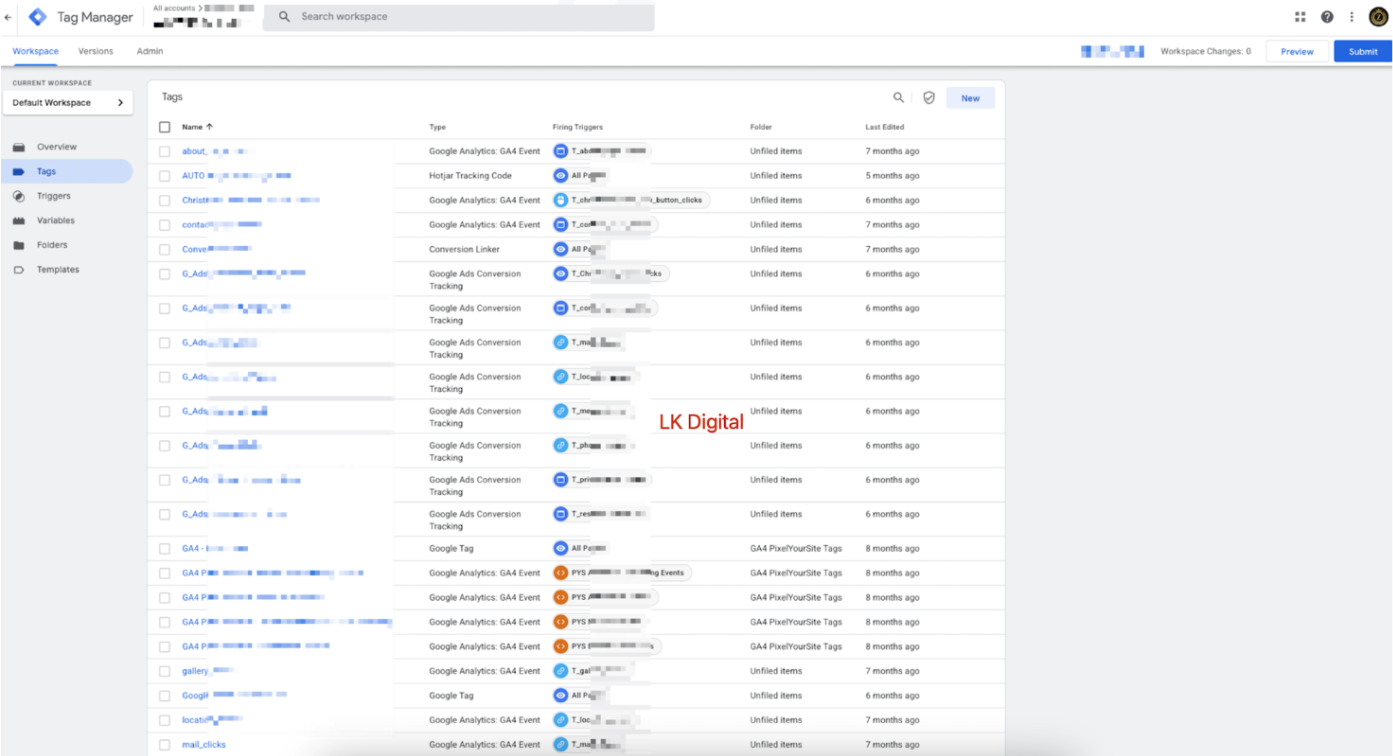The height and width of the screenshot is (756, 1393).
Task: Click Workspace Changes: 0 text
Action: coord(1205,51)
